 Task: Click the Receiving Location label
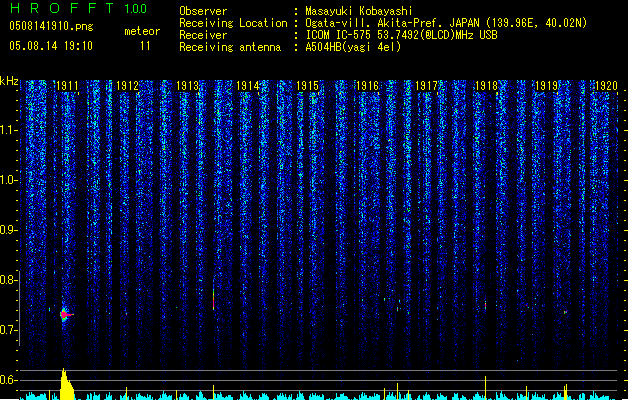[x=233, y=23]
